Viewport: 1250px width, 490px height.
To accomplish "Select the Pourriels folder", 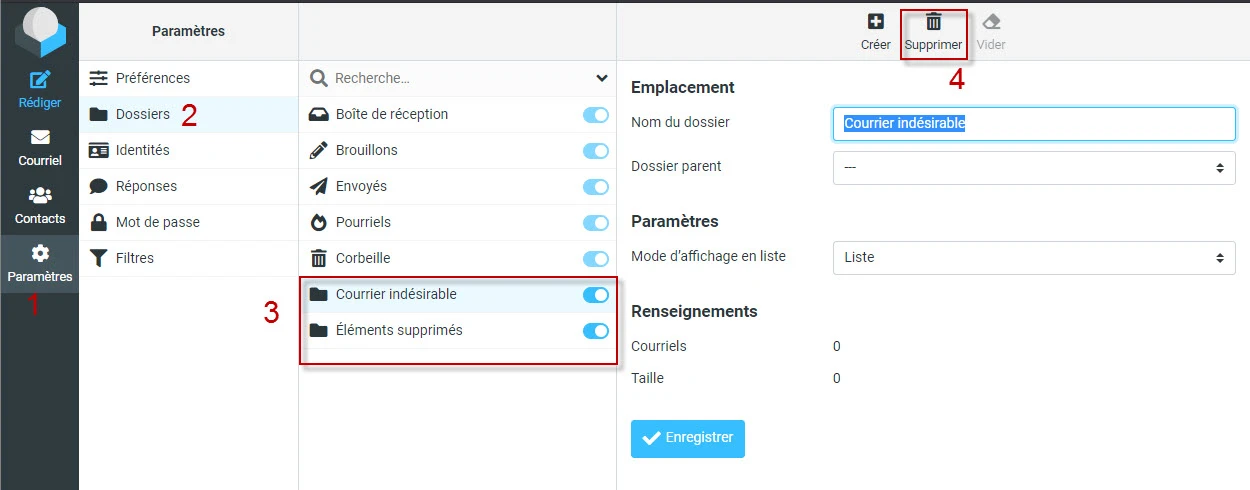I will 363,222.
